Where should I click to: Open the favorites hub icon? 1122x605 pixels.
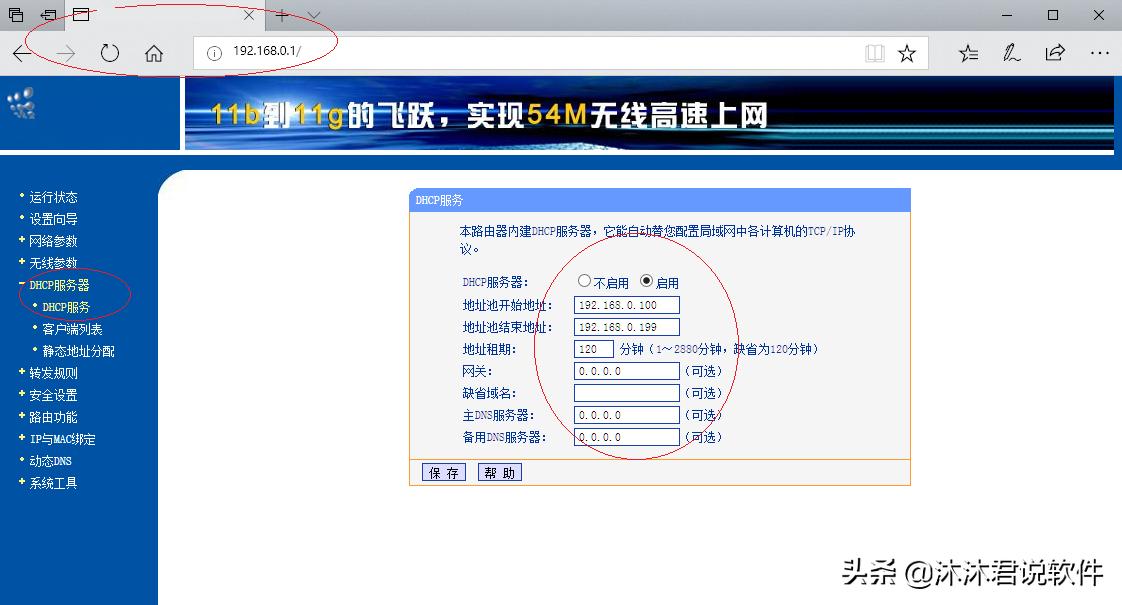point(968,53)
